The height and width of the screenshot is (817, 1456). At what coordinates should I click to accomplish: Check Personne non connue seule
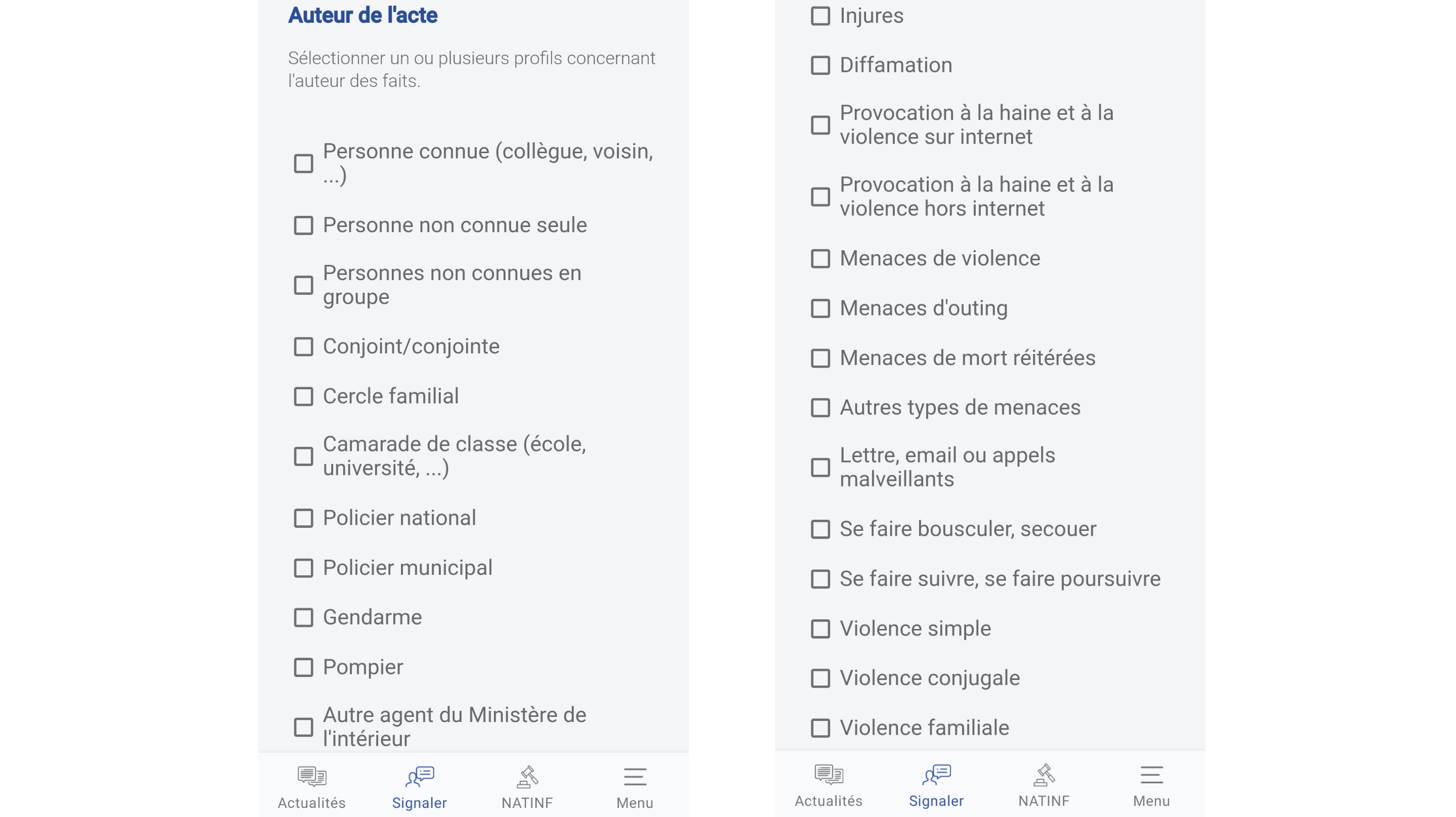303,225
